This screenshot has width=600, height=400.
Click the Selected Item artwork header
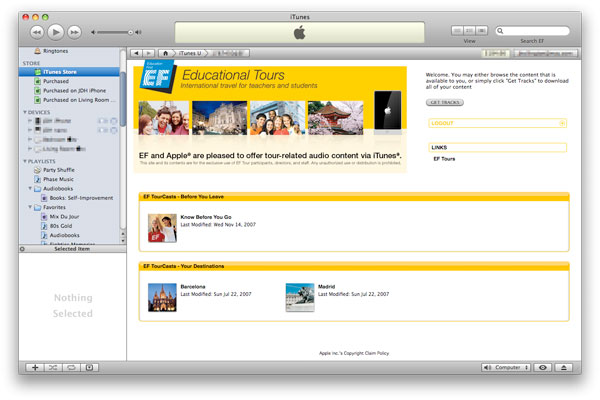(72, 249)
